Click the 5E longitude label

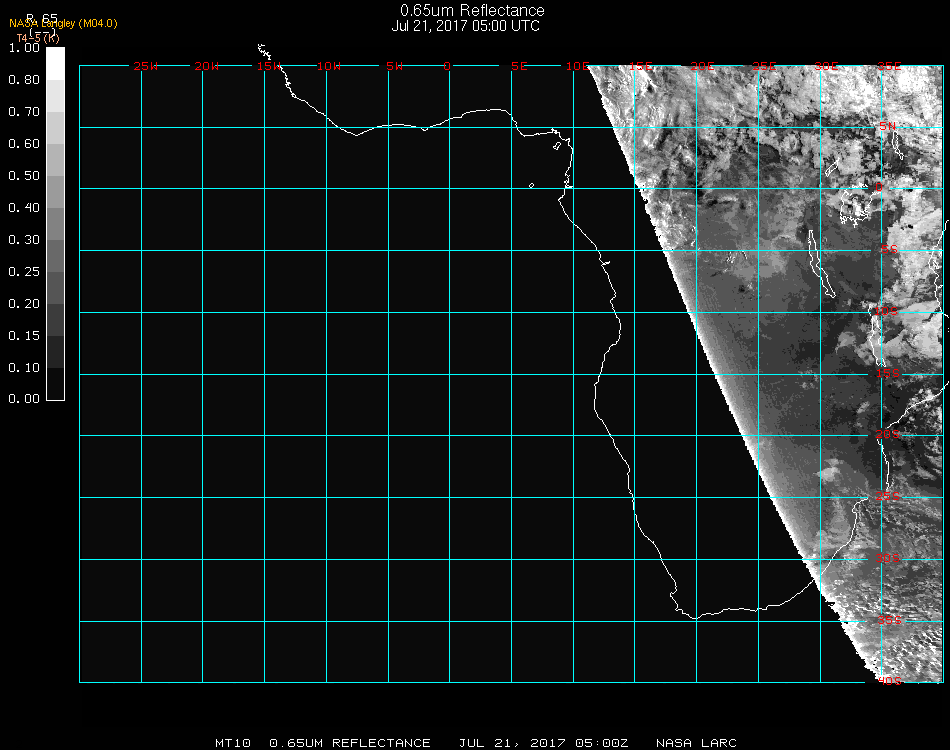(x=519, y=66)
